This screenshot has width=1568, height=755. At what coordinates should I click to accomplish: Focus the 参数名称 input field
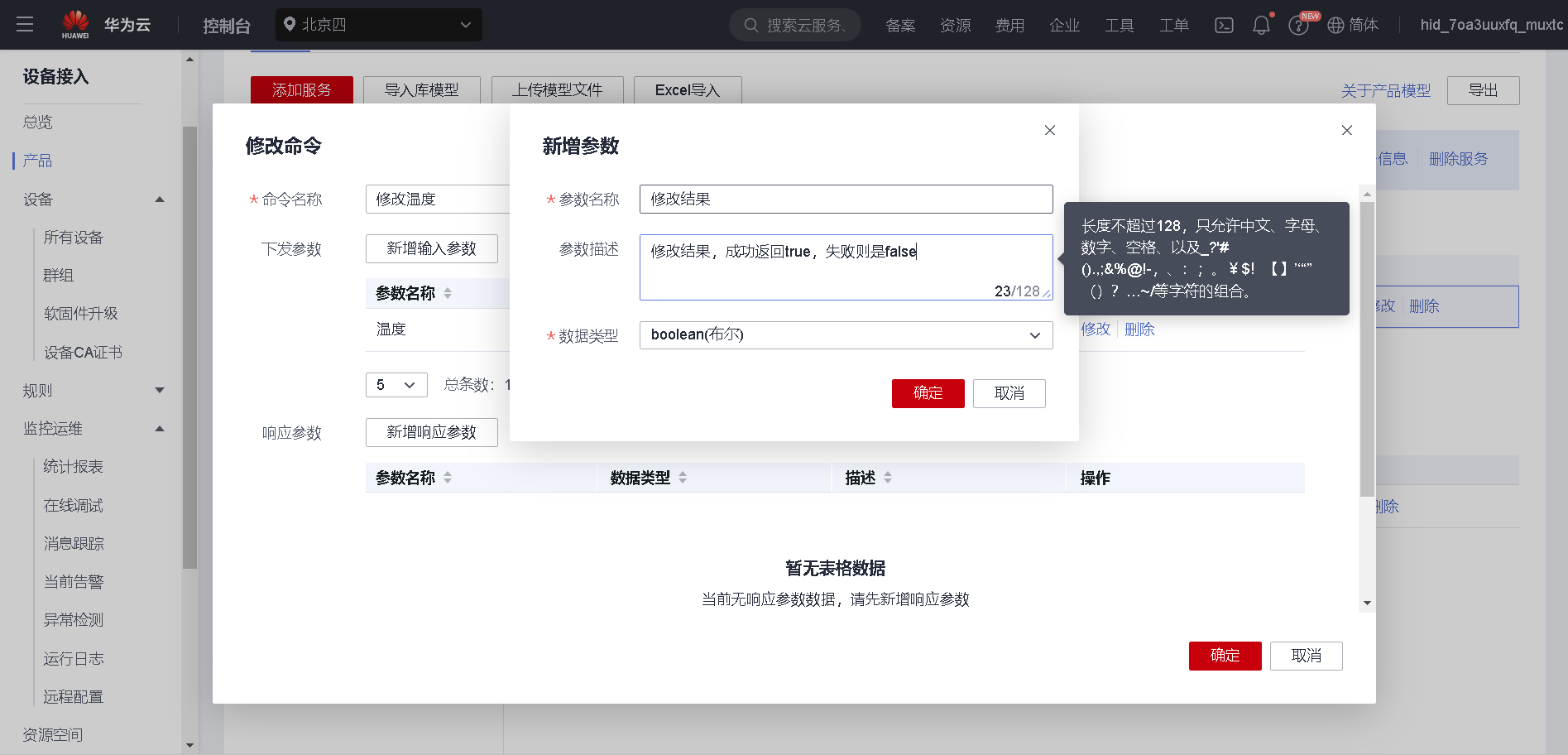pos(846,199)
